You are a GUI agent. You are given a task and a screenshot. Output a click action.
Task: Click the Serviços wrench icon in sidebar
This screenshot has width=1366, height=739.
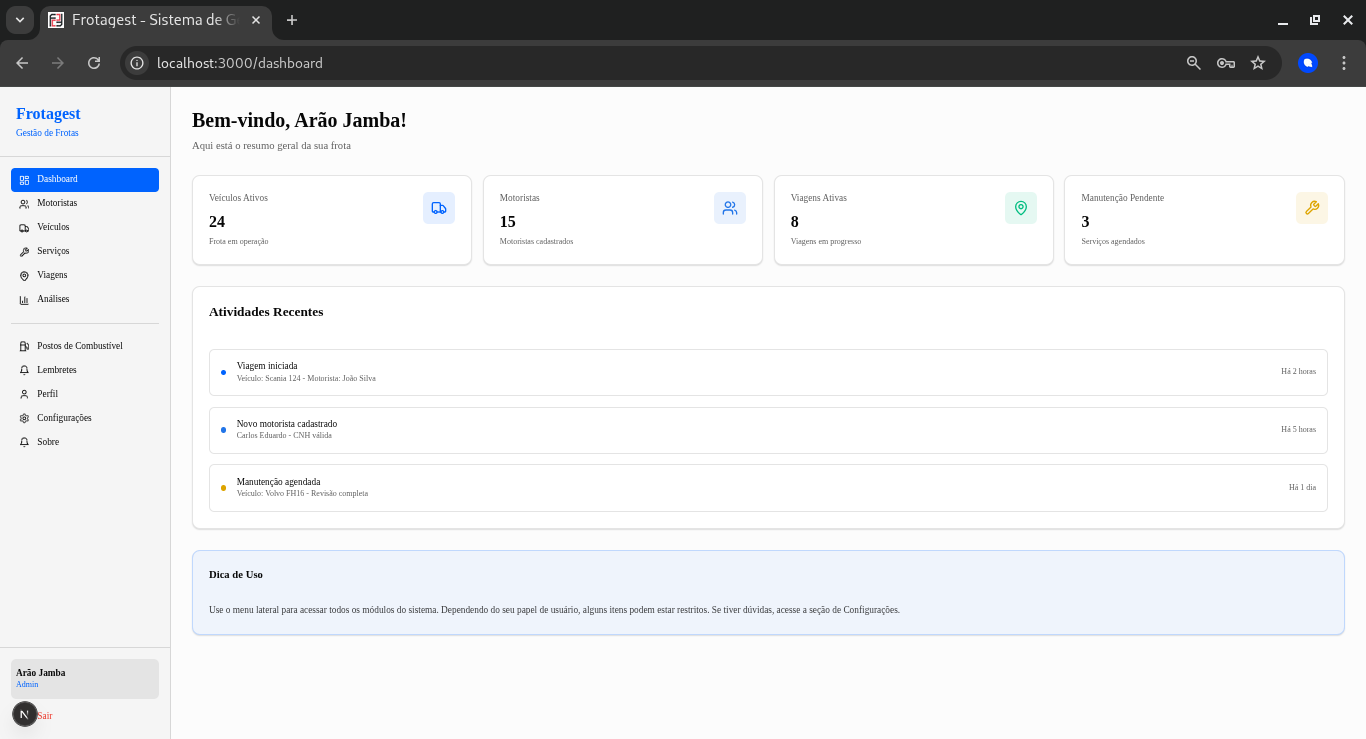[x=24, y=252]
